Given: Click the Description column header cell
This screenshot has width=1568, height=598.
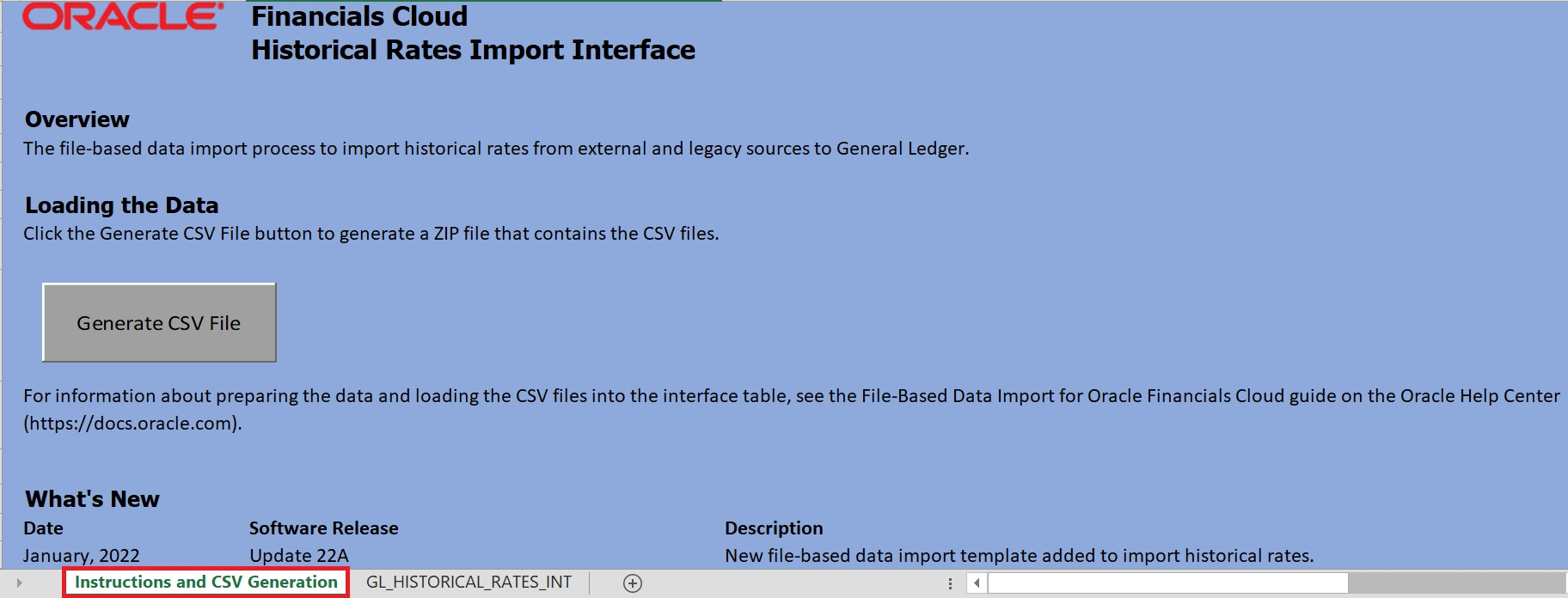Looking at the screenshot, I should click(x=774, y=528).
